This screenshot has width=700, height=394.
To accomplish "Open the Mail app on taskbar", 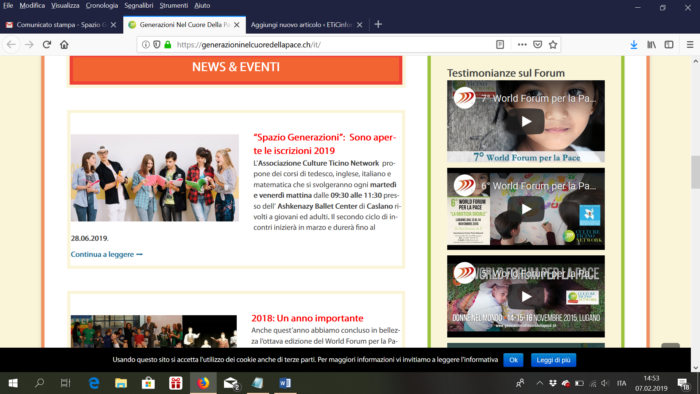I will [x=231, y=383].
